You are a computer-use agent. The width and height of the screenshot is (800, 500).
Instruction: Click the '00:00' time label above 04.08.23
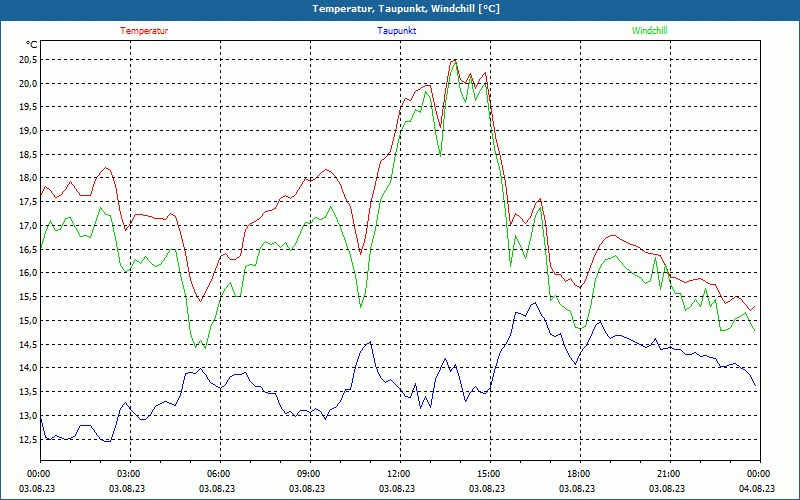pyautogui.click(x=760, y=473)
